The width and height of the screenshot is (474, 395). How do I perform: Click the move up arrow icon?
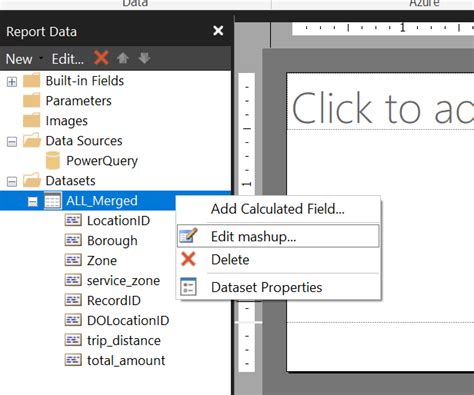(123, 58)
